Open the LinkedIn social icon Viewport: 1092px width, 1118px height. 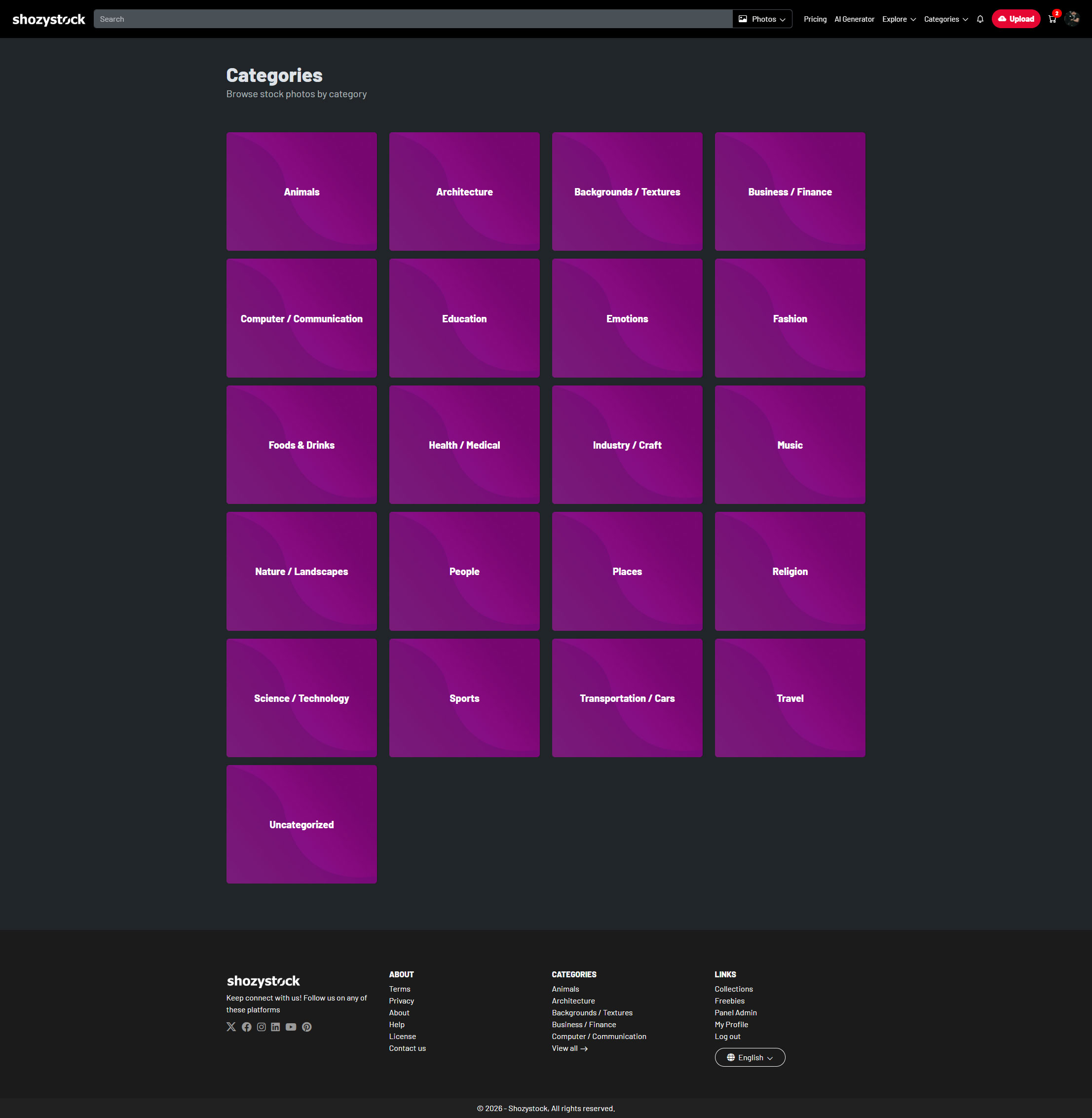[x=276, y=1027]
